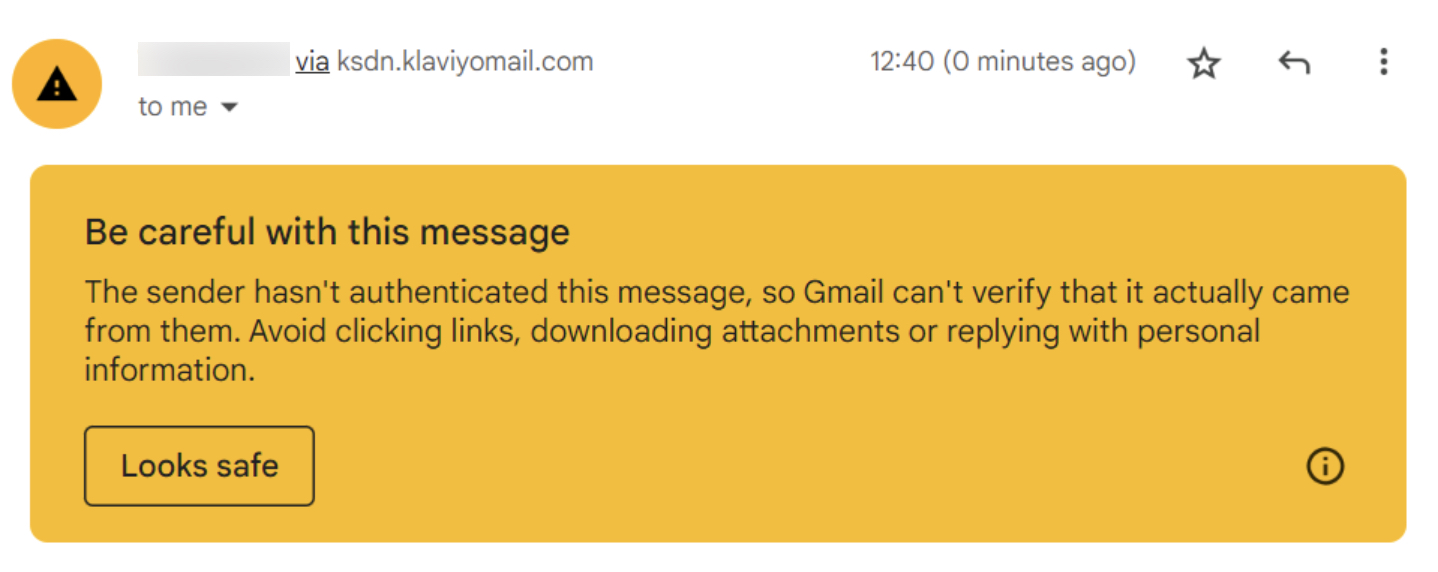The height and width of the screenshot is (572, 1438).
Task: Click the reply arrow icon
Action: coord(1294,64)
